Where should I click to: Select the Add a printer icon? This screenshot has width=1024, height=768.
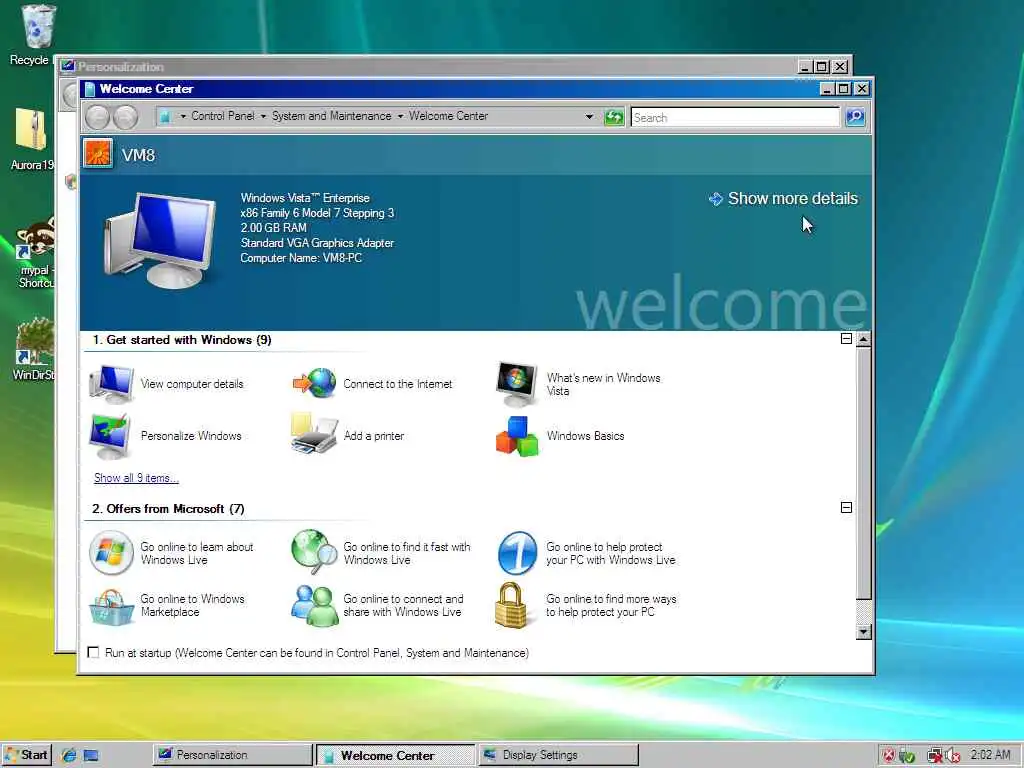pos(314,434)
